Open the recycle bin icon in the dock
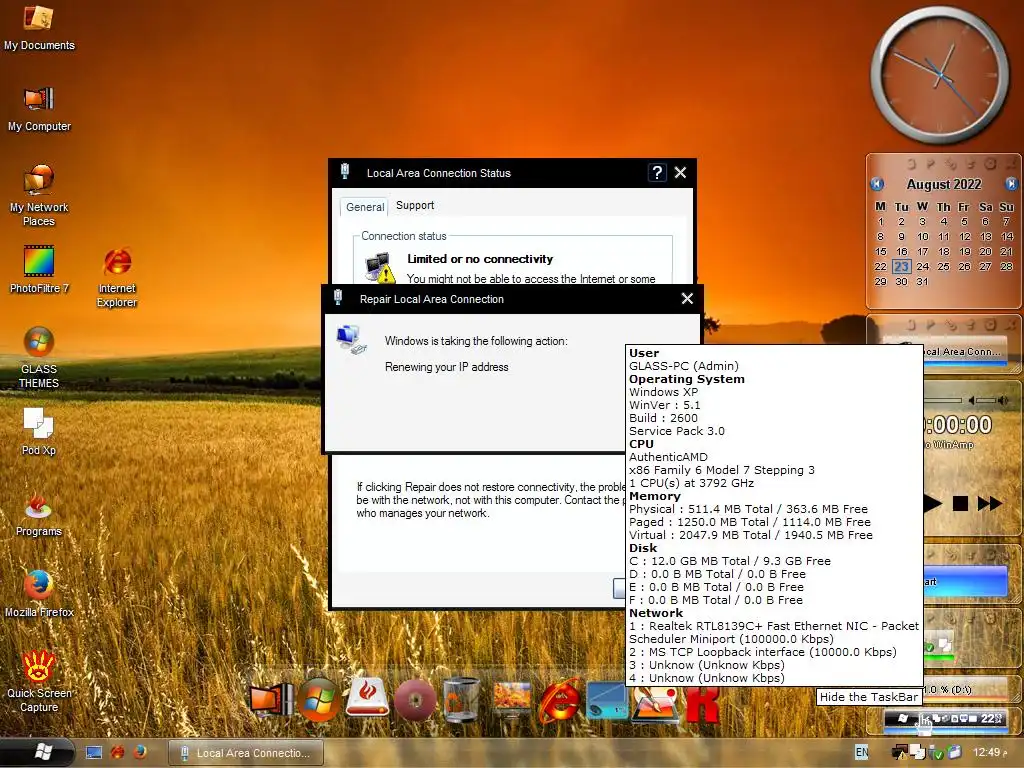Viewport: 1024px width, 768px height. tap(461, 699)
